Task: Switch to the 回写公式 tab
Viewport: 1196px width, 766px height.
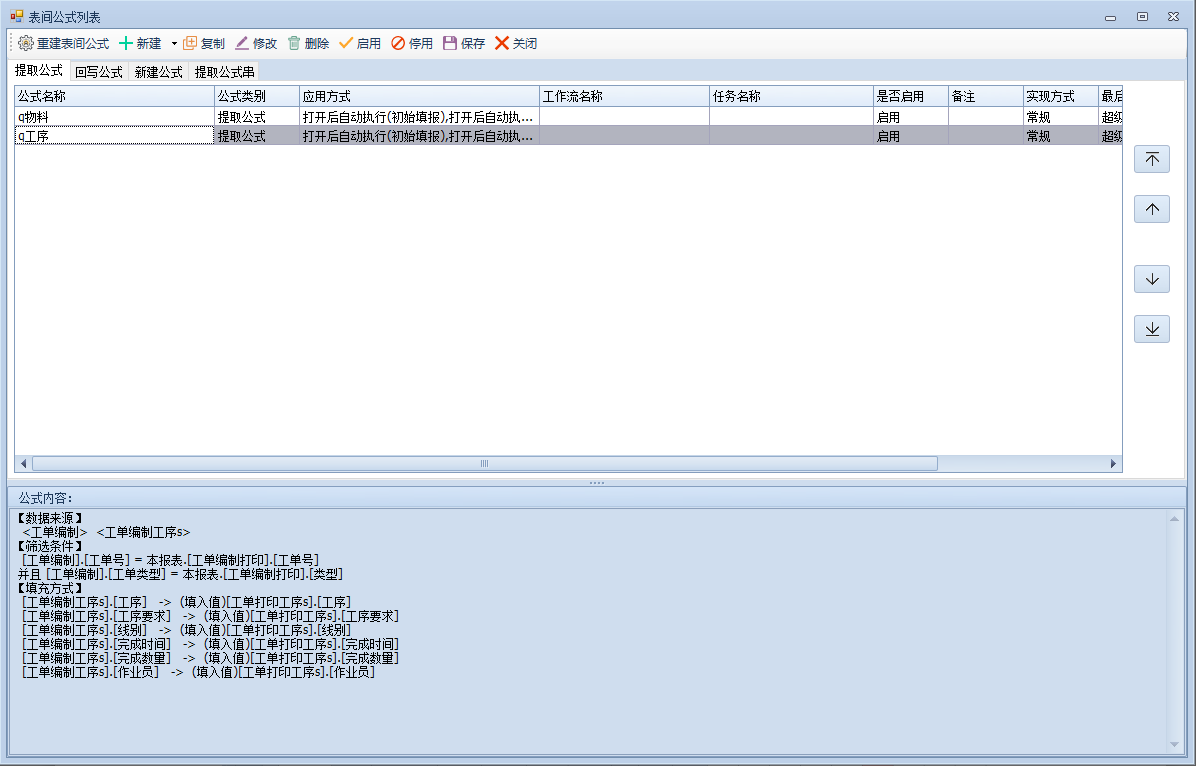Action: [x=98, y=72]
